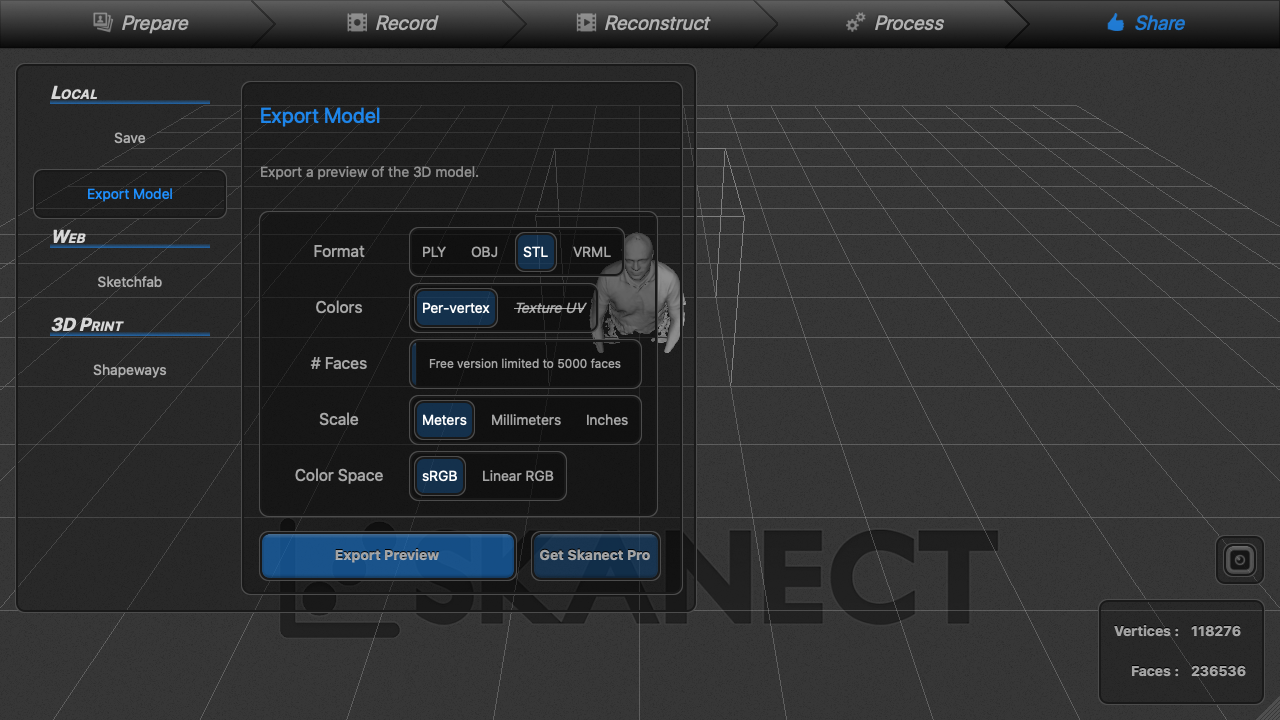Set scale to Millimeters
This screenshot has height=720, width=1280.
tap(526, 420)
